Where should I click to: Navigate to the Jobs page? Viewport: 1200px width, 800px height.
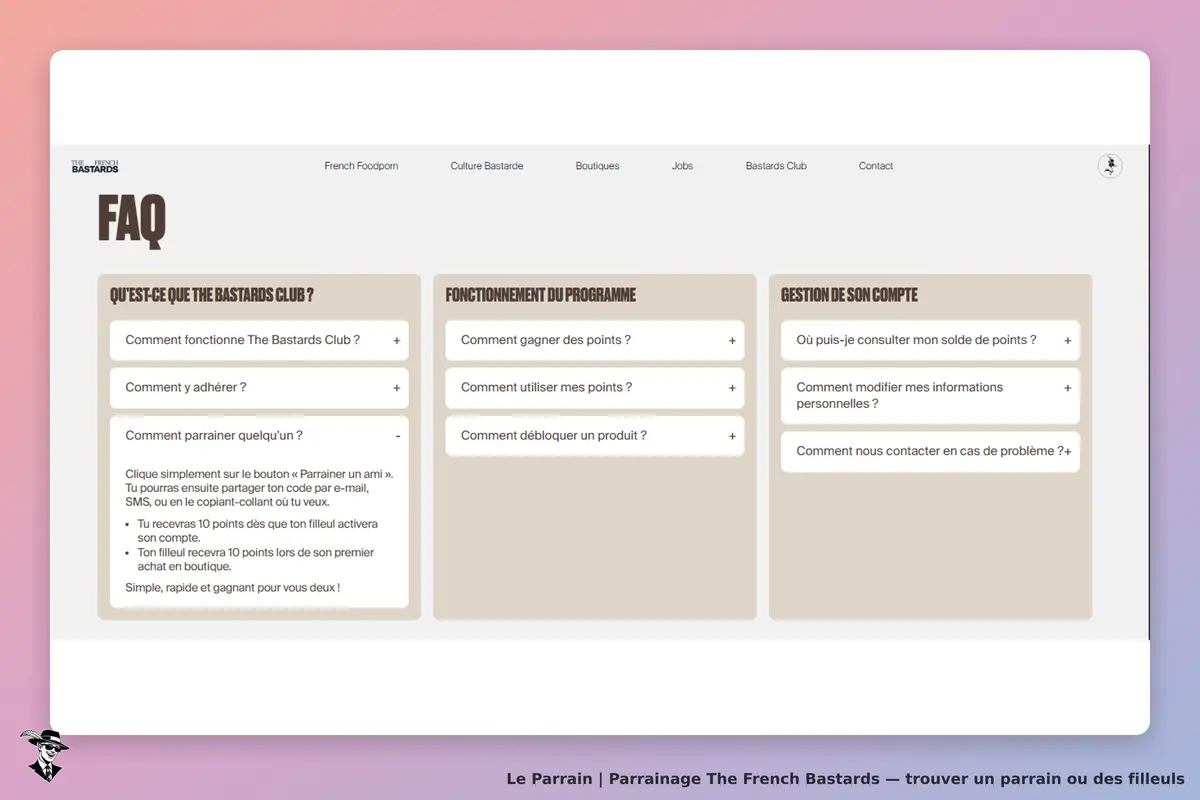coord(682,166)
